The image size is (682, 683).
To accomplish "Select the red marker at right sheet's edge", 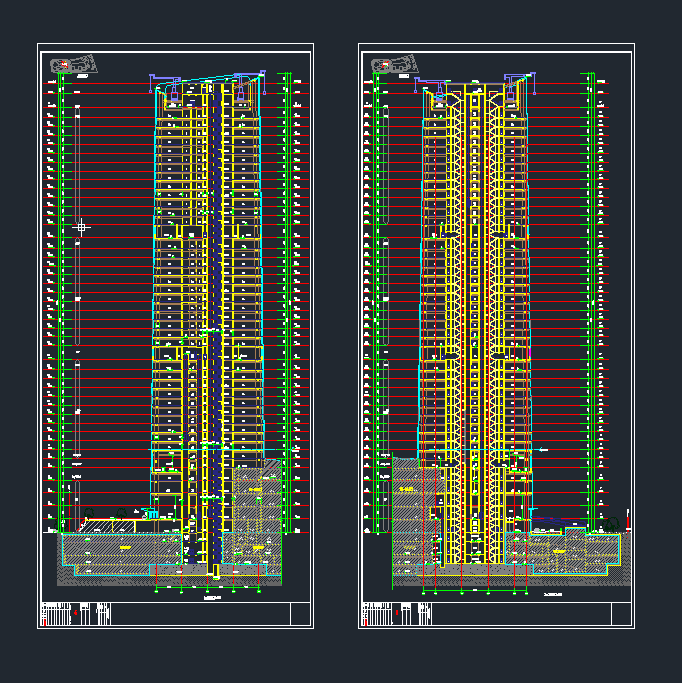I will [x=628, y=518].
